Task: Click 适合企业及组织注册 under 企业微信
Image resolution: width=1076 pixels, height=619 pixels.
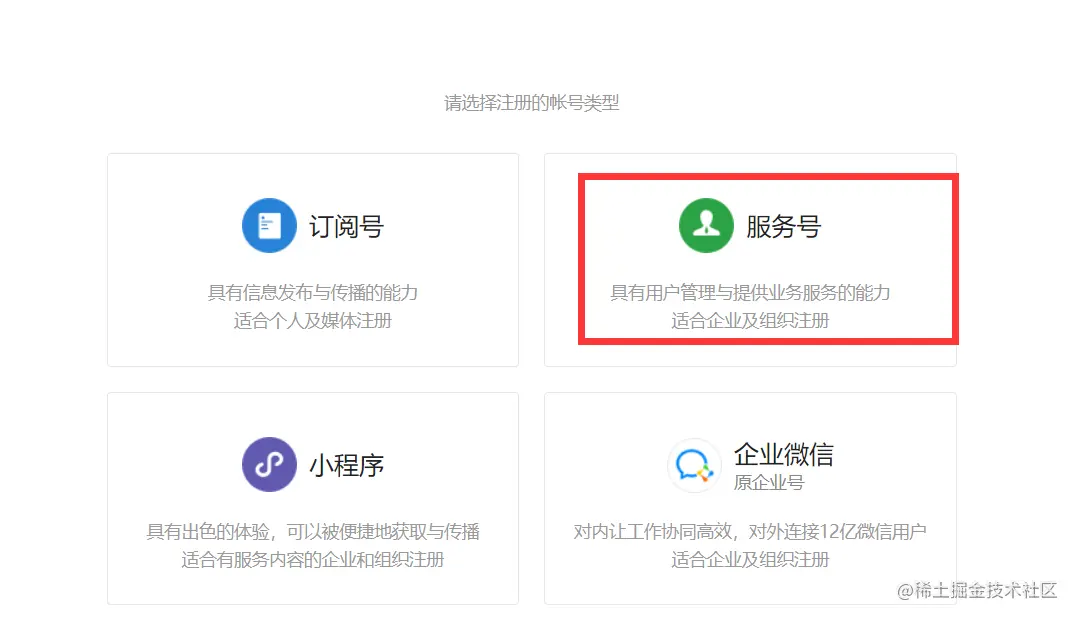Action: point(750,559)
